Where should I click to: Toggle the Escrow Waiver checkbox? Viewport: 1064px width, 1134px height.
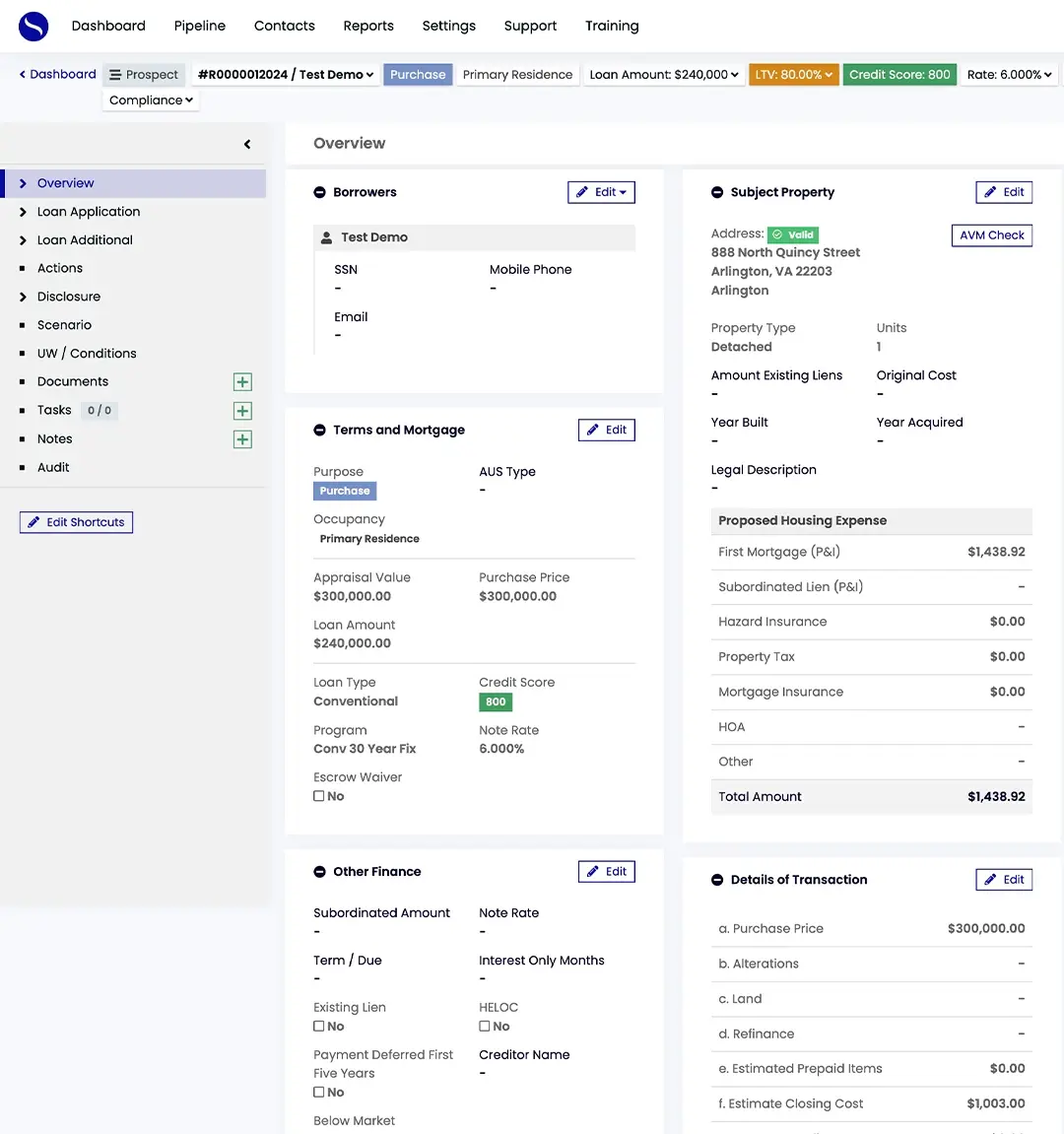tap(319, 796)
